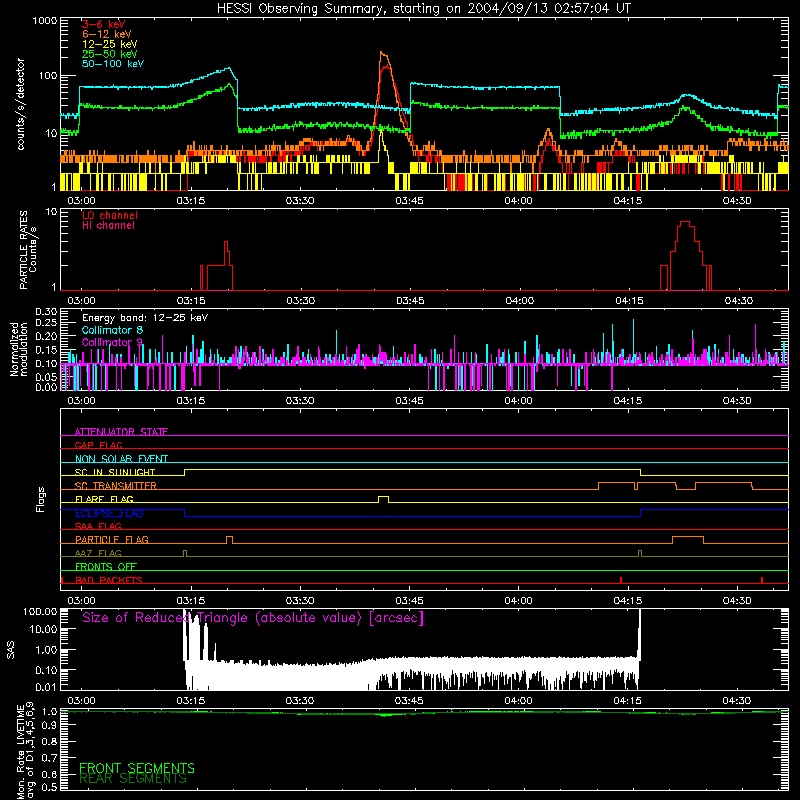
Task: Click the SAS axis label
Action: 10,650
